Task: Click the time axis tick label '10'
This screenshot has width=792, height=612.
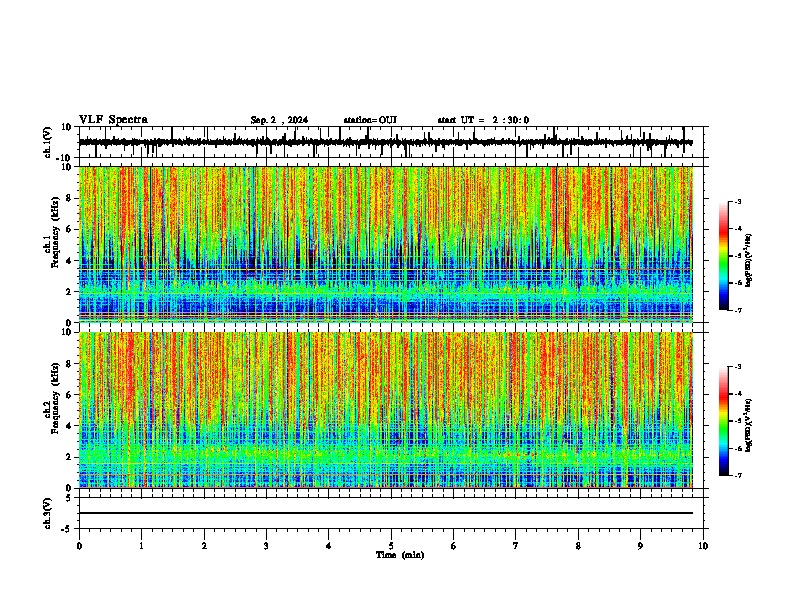Action: click(x=703, y=546)
